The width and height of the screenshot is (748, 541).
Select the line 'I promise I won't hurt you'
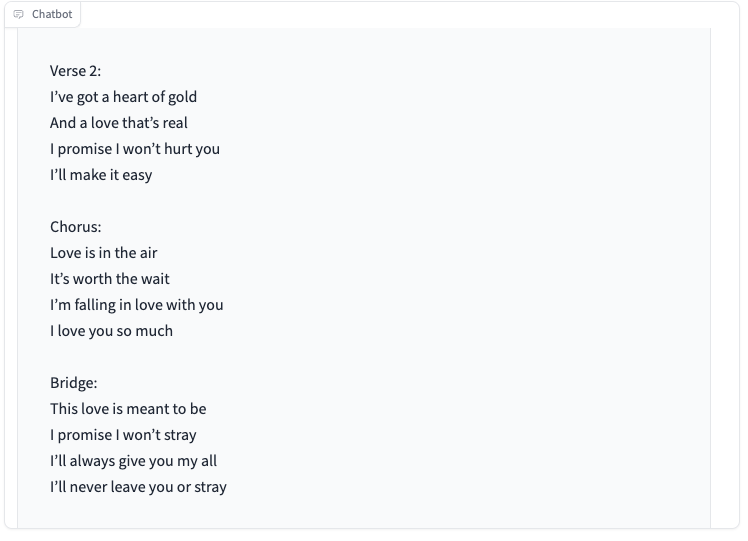[x=135, y=149]
